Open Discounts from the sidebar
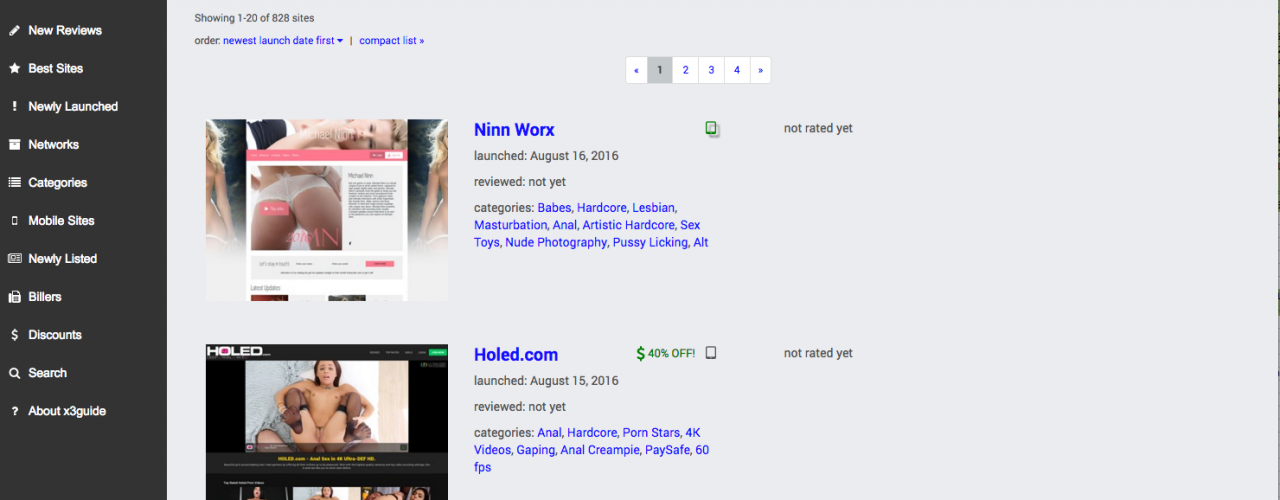This screenshot has height=500, width=1280. (x=55, y=334)
